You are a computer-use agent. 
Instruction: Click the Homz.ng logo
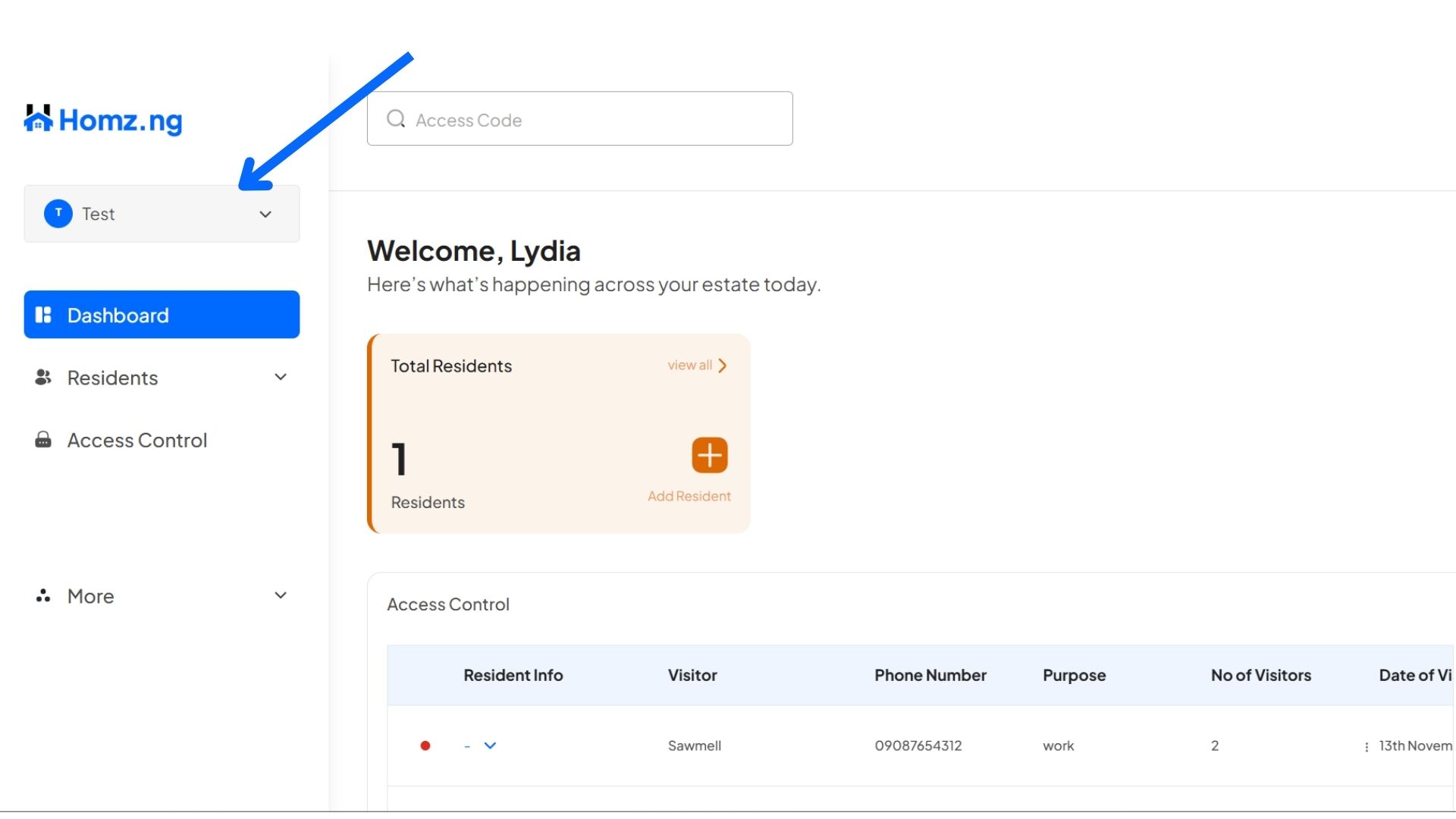[x=102, y=119]
